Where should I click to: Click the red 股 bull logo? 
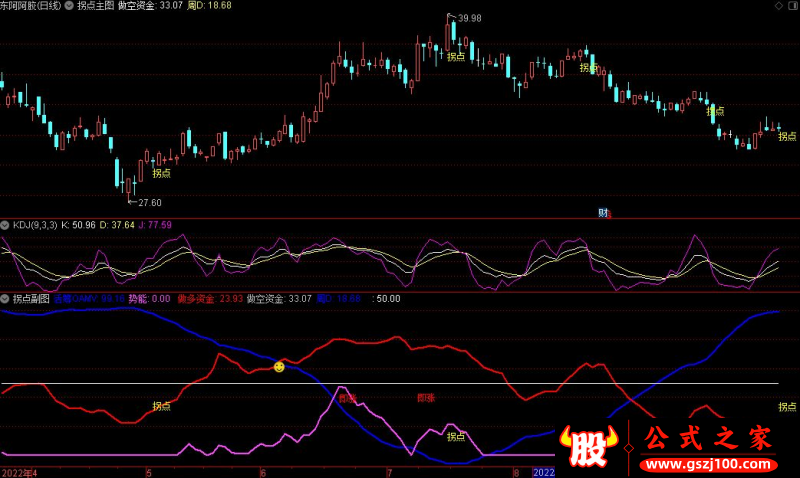click(x=583, y=446)
